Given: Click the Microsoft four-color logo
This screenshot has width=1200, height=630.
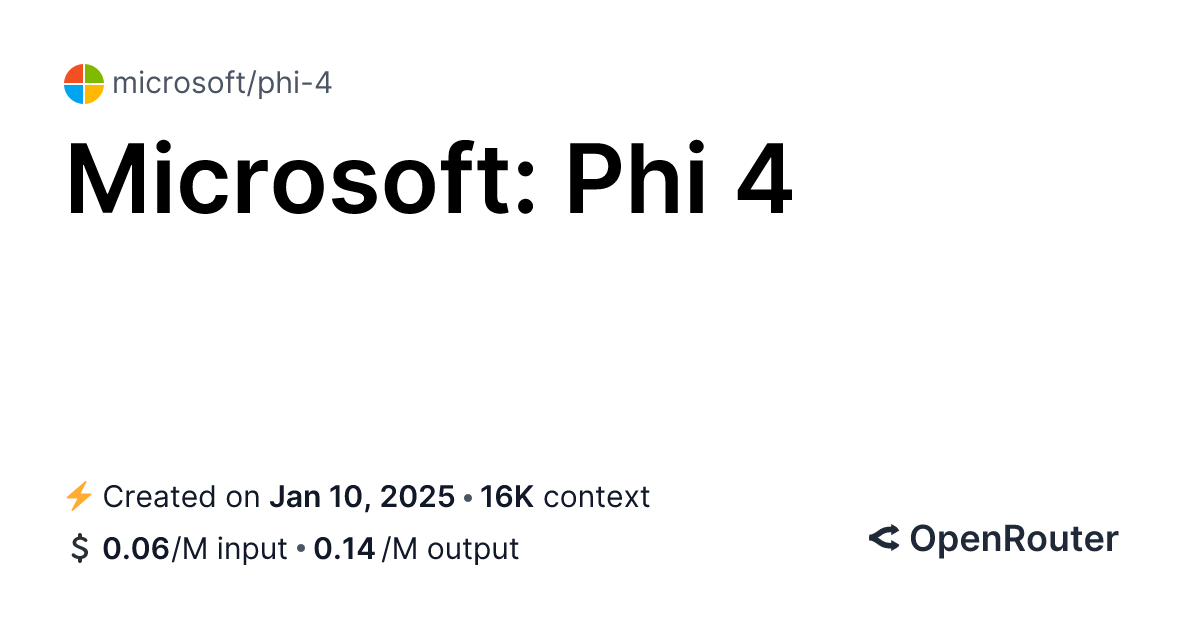Looking at the screenshot, I should 84,84.
